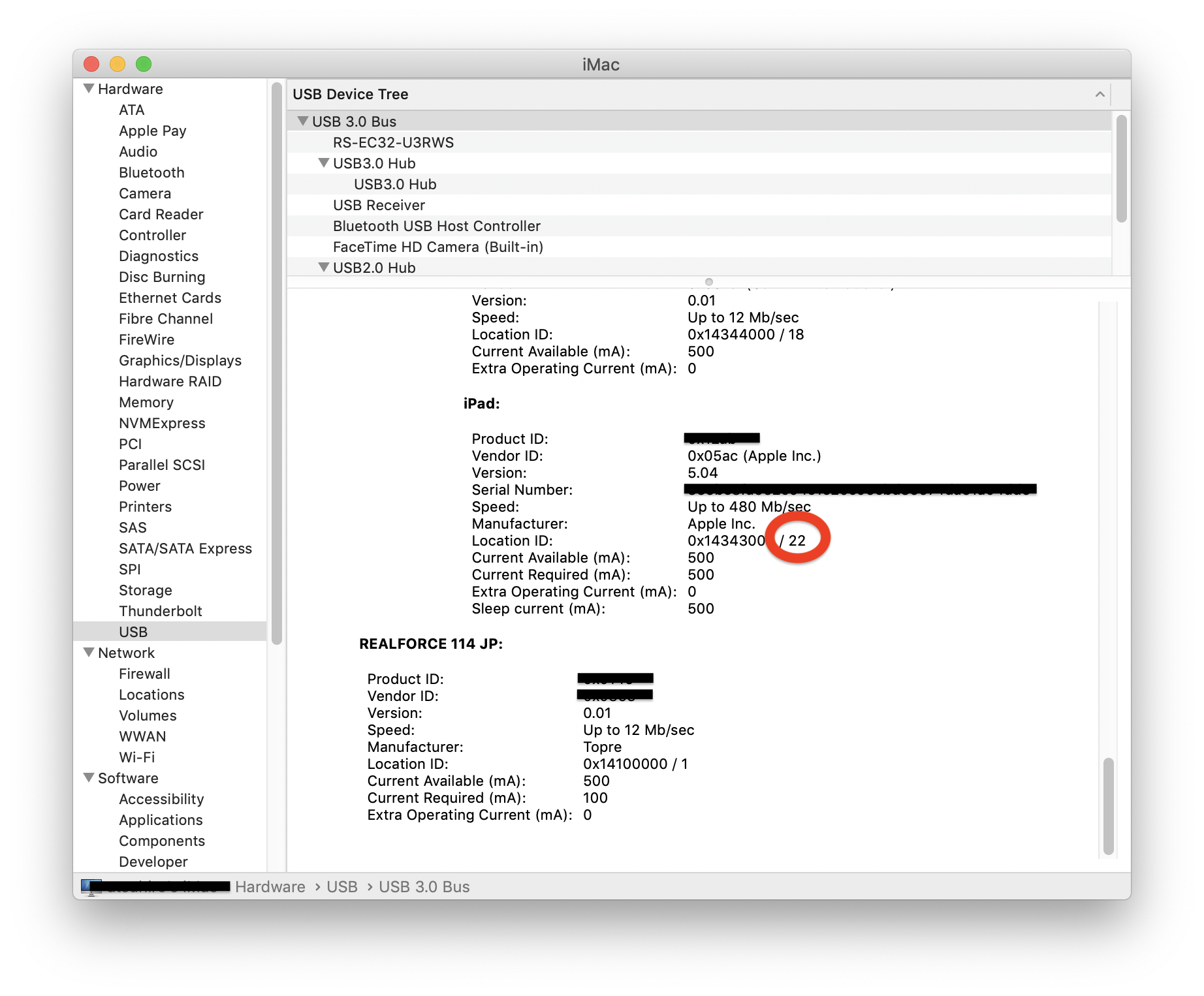Image resolution: width=1204 pixels, height=996 pixels.
Task: Collapse the Hardware section in sidebar
Action: [89, 88]
